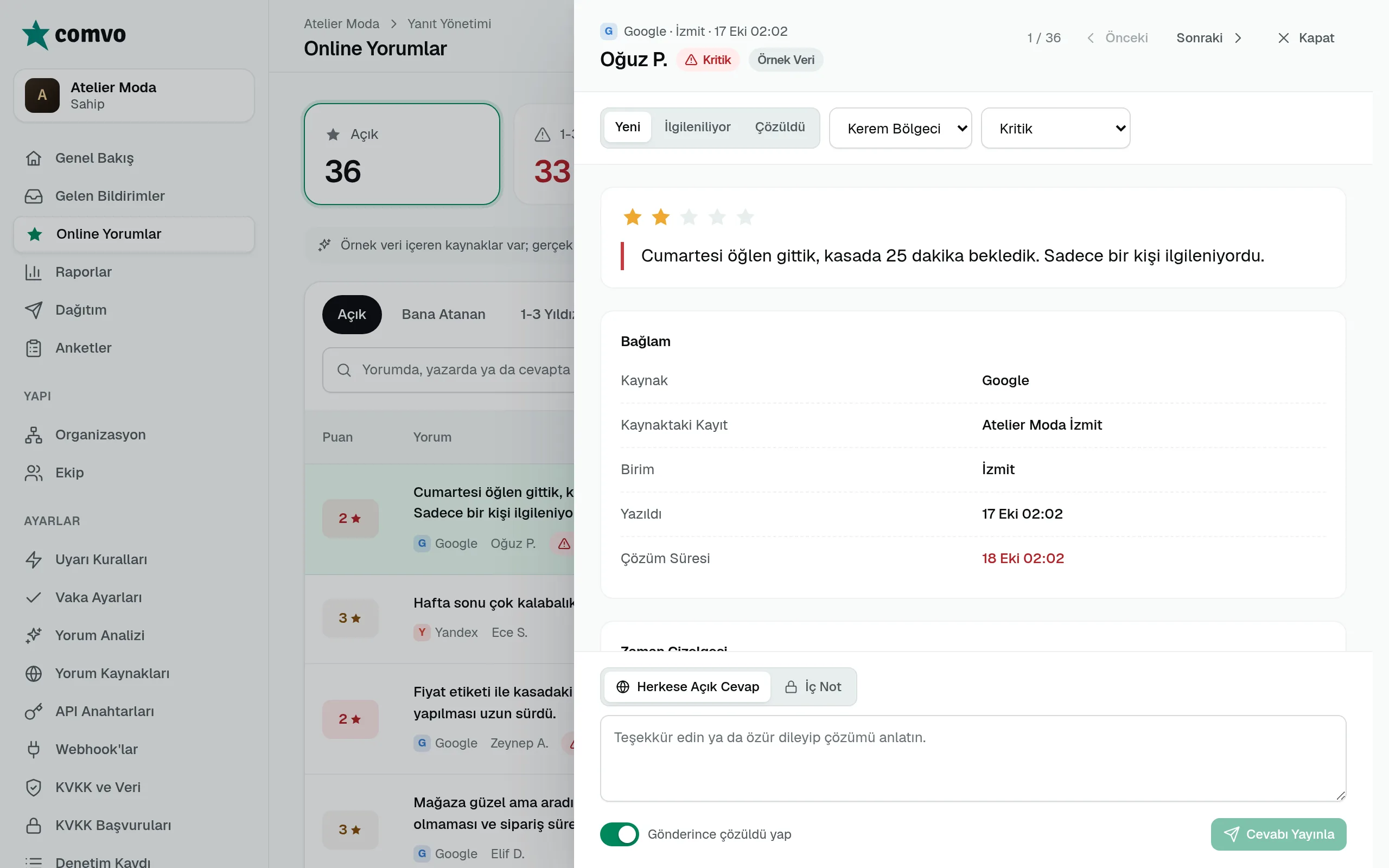Click the Cevabı Yayınla button
Image resolution: width=1389 pixels, height=868 pixels.
(x=1278, y=834)
